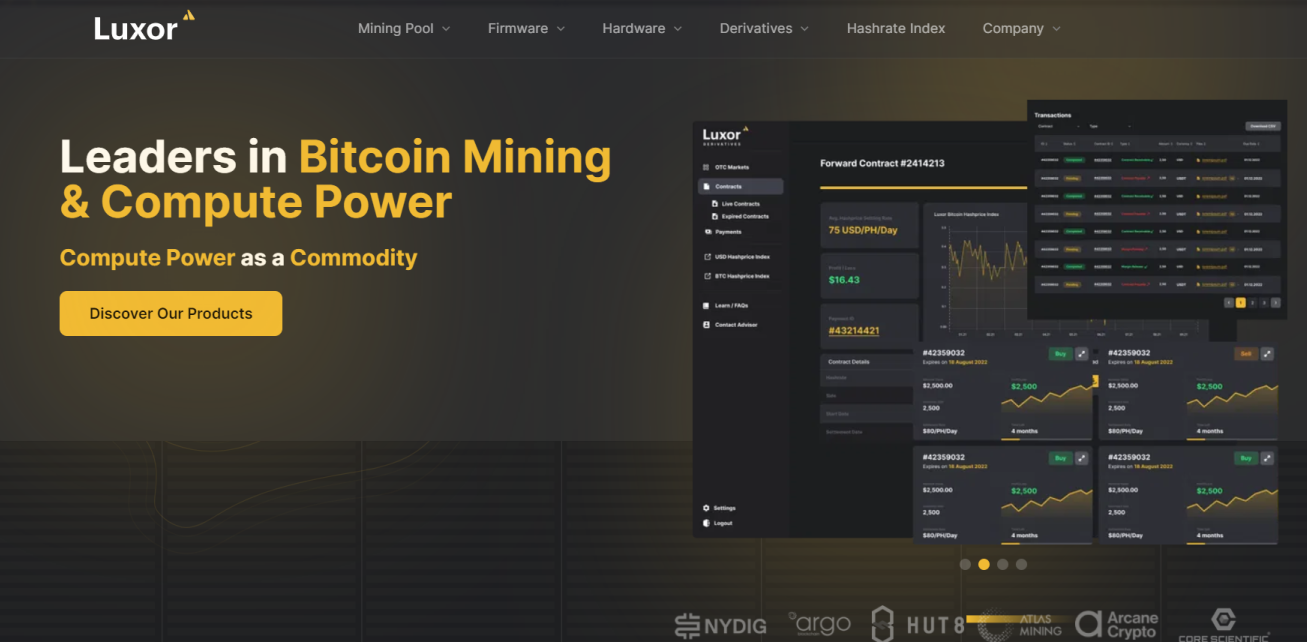
Task: Click the HUT 8 partner logo
Action: (x=918, y=624)
